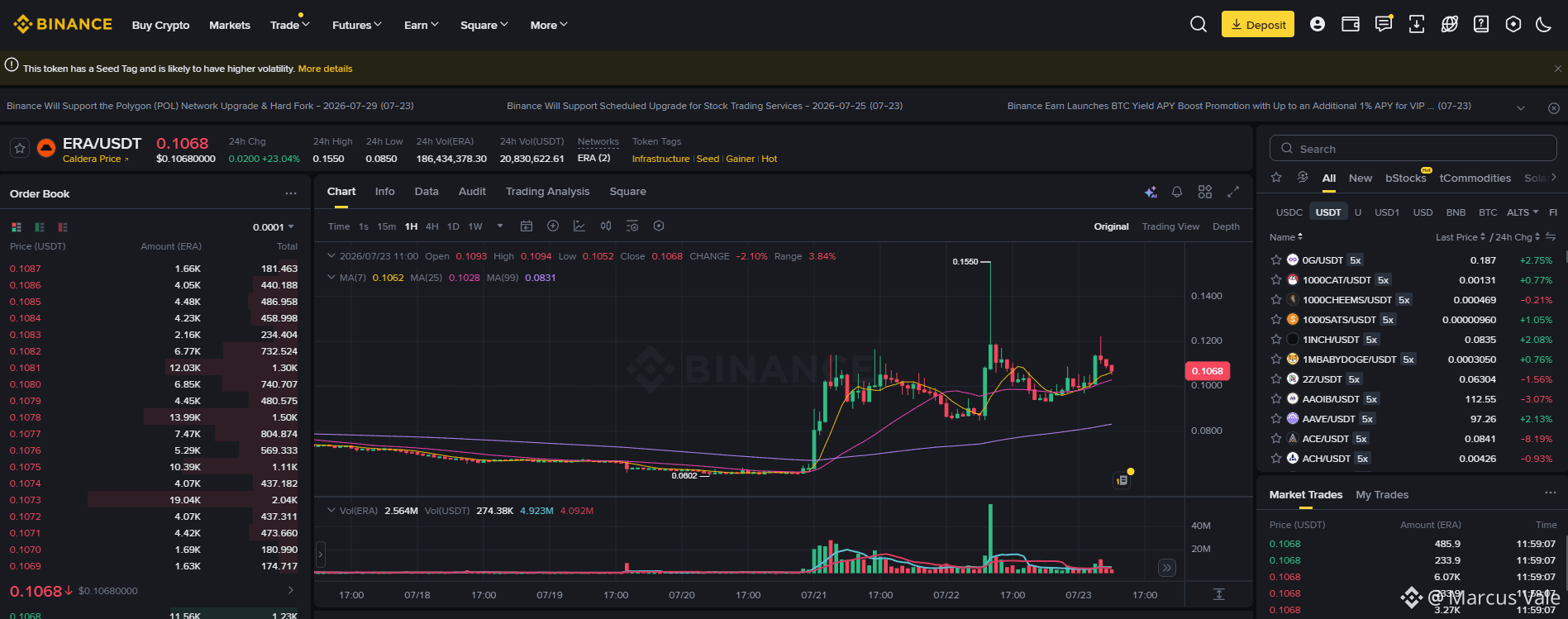Switch to Depth chart mode
The width and height of the screenshot is (1568, 619).
click(1226, 226)
